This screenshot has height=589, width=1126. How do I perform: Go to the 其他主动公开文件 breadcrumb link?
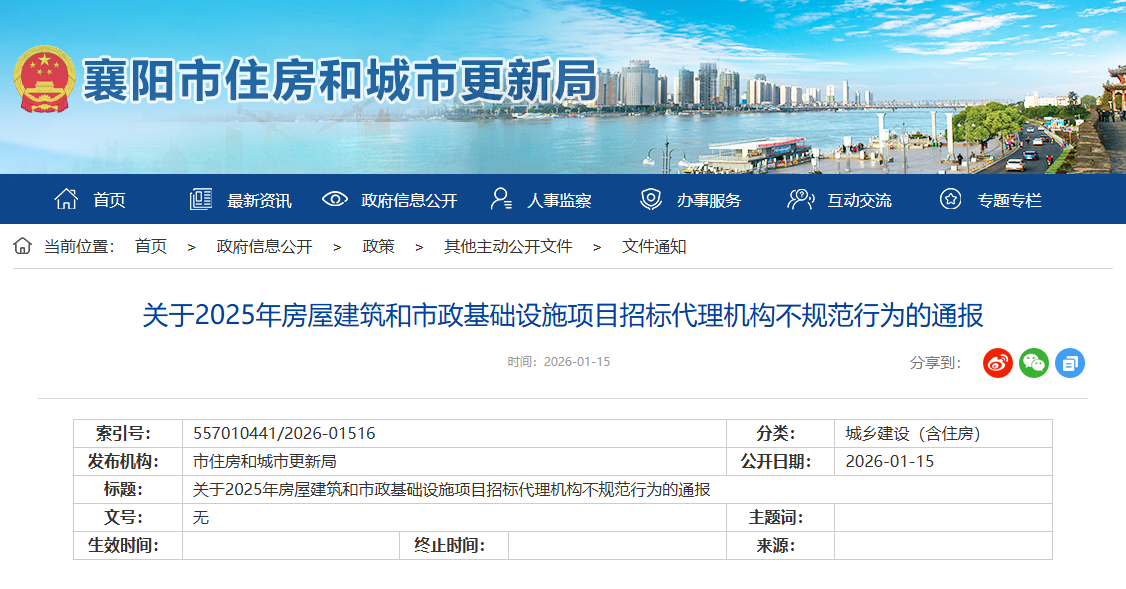[508, 246]
